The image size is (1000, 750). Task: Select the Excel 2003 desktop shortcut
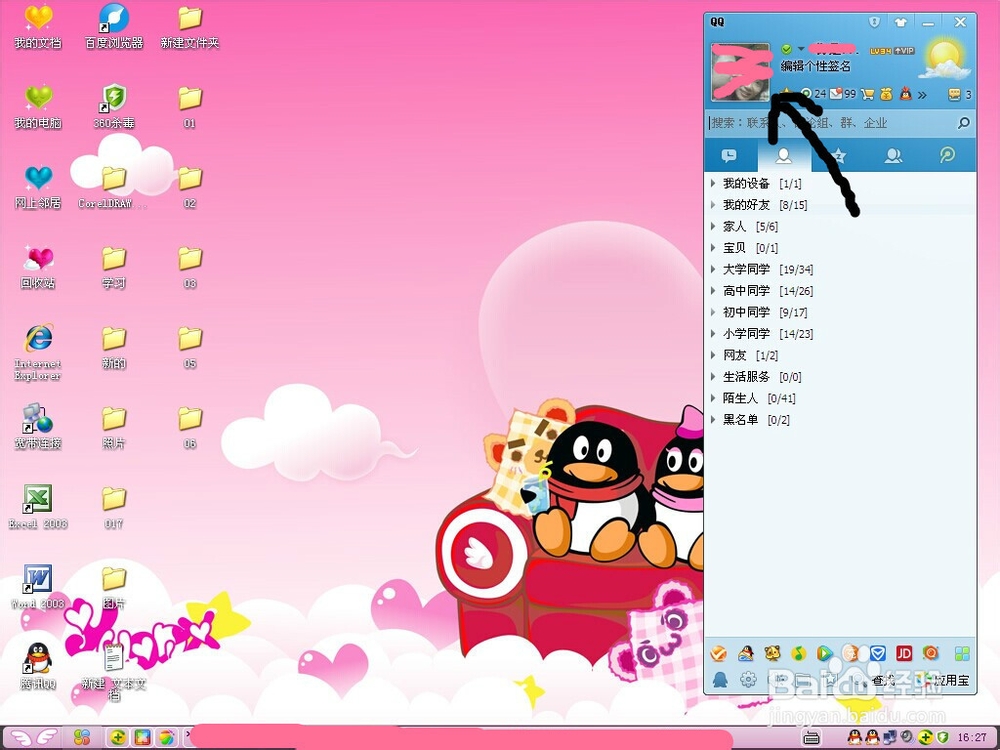click(x=38, y=508)
